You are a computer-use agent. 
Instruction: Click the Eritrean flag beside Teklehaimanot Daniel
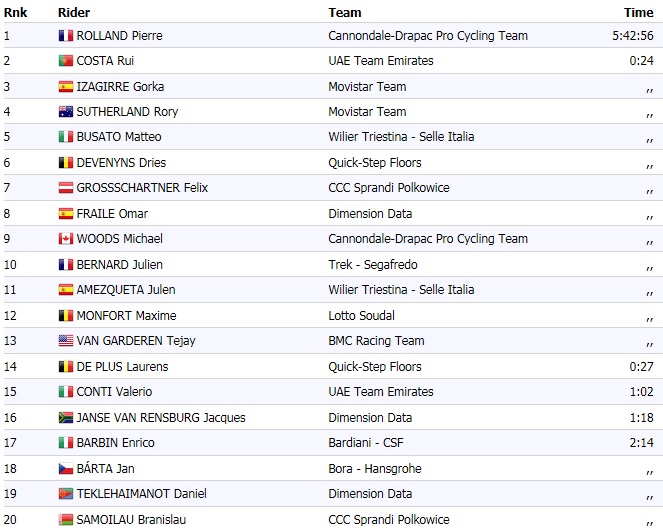click(66, 494)
